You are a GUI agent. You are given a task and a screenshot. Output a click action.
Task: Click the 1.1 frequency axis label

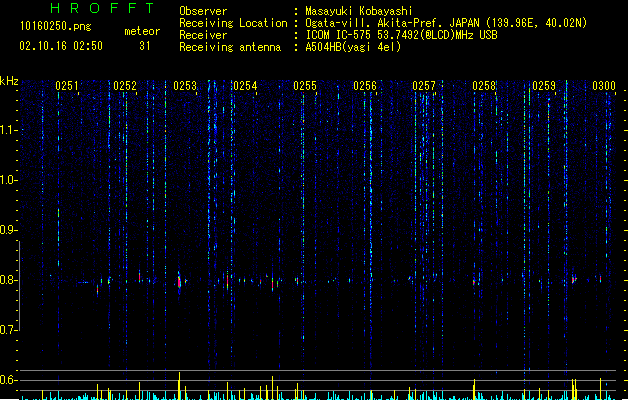[8, 130]
